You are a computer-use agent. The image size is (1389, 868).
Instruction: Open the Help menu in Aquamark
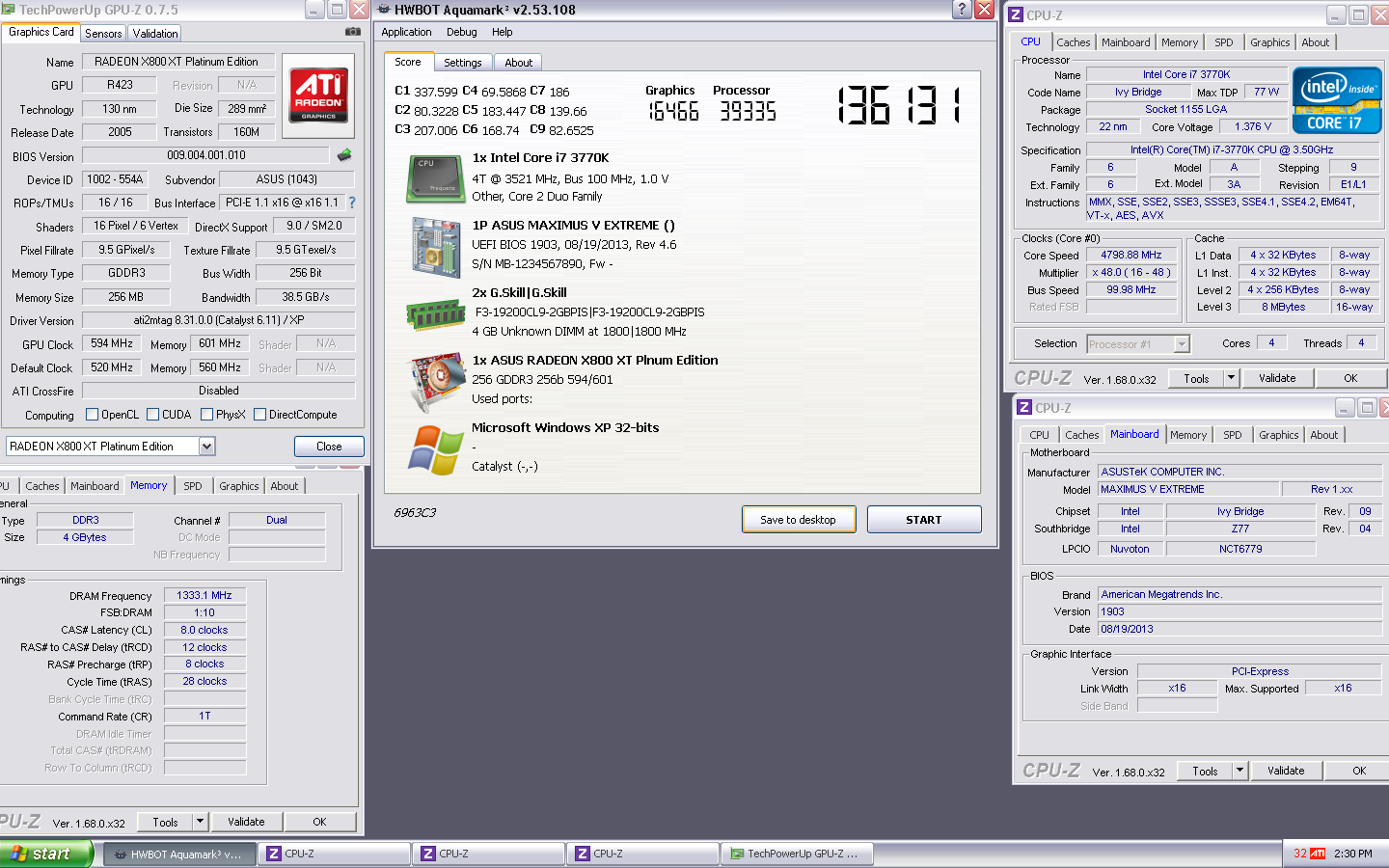[502, 32]
